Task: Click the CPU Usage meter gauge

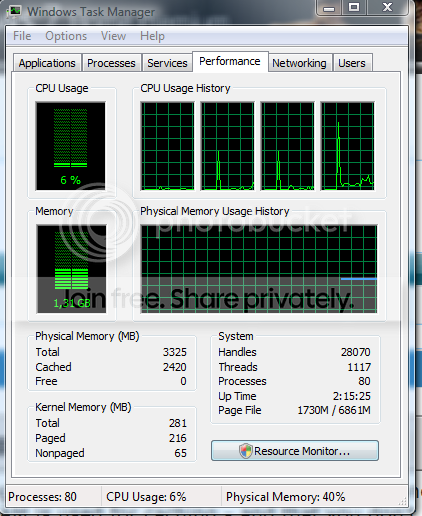Action: click(71, 146)
